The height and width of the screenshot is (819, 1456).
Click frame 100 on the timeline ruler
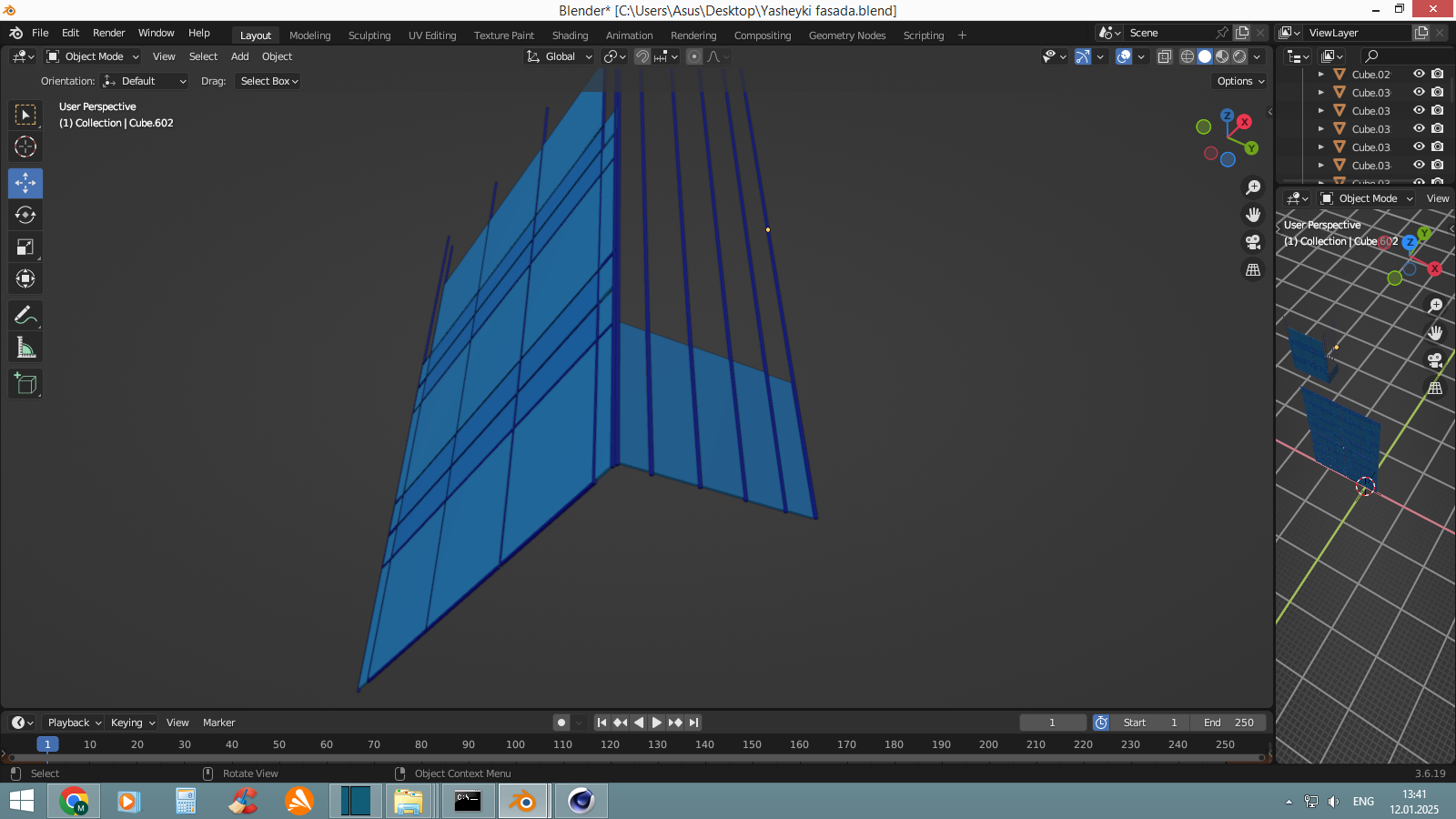coord(515,744)
